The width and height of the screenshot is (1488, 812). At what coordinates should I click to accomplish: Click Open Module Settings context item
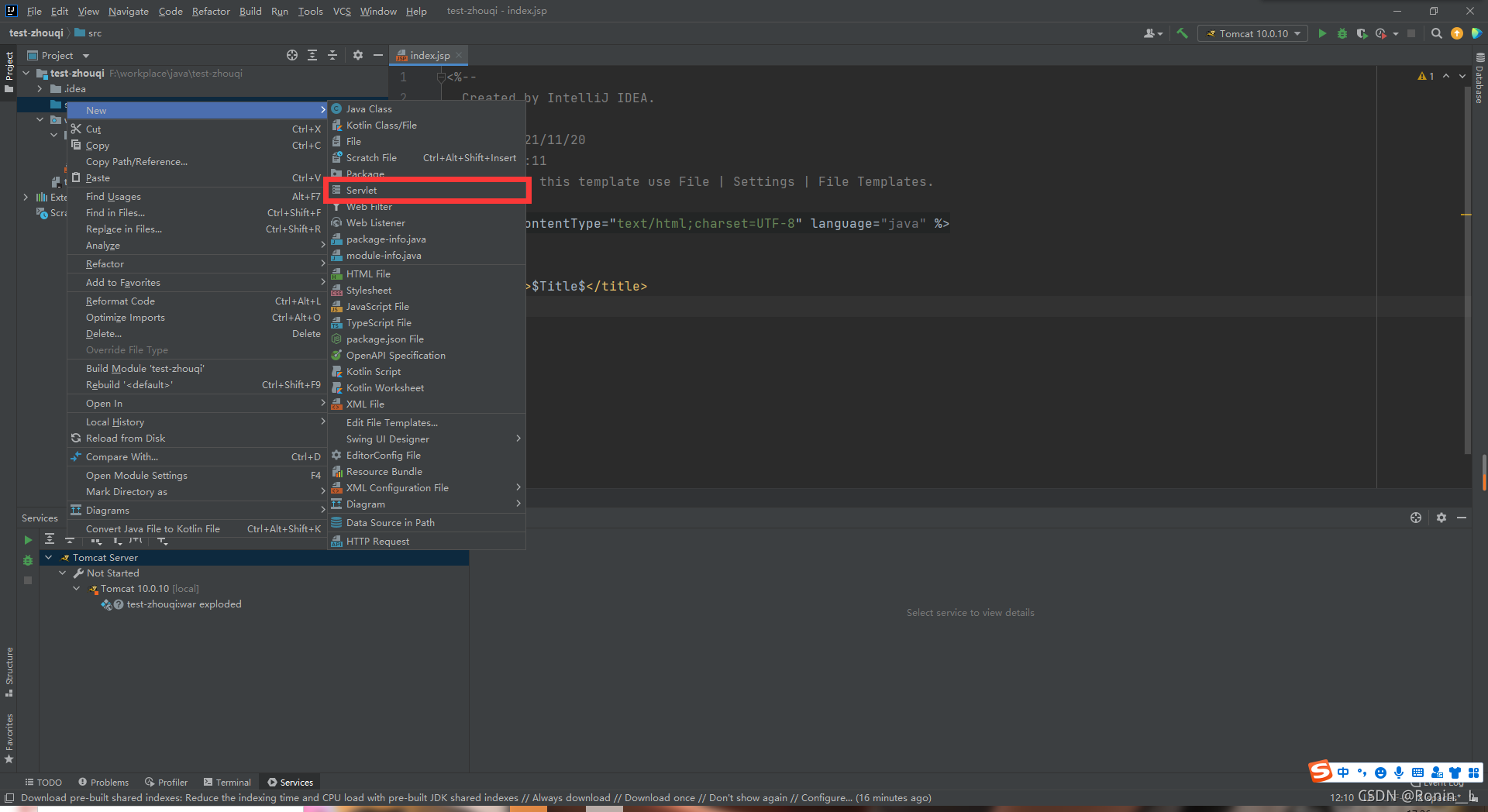[x=197, y=475]
